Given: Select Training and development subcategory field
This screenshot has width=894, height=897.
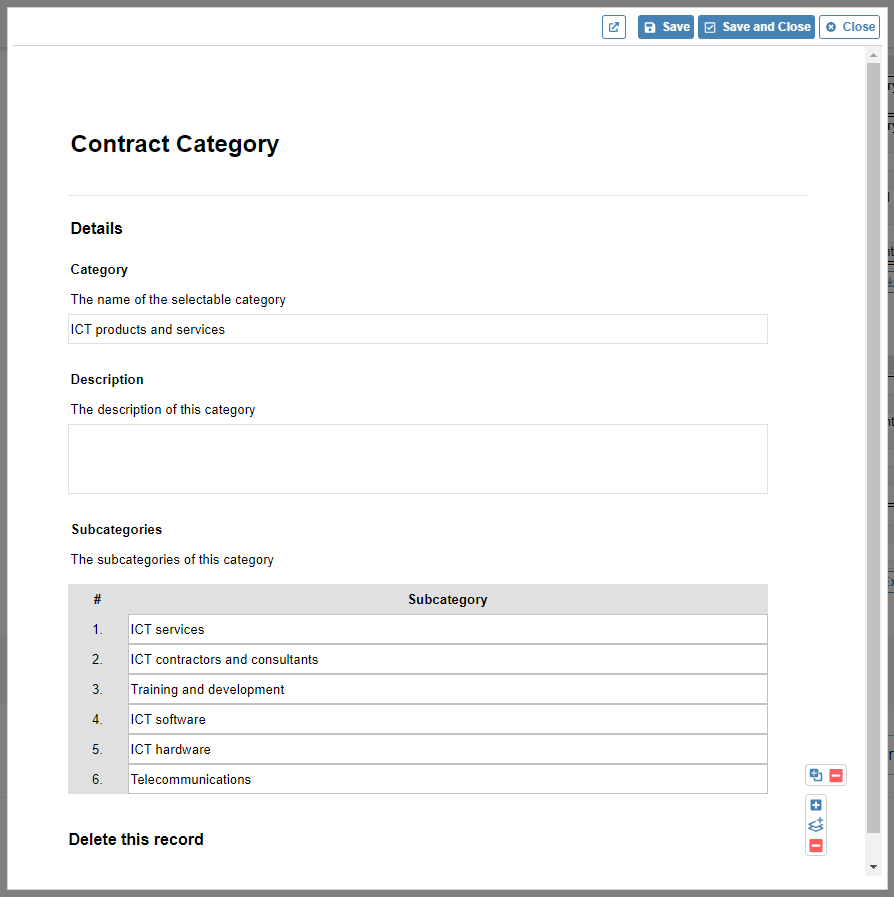Looking at the screenshot, I should click(x=448, y=689).
